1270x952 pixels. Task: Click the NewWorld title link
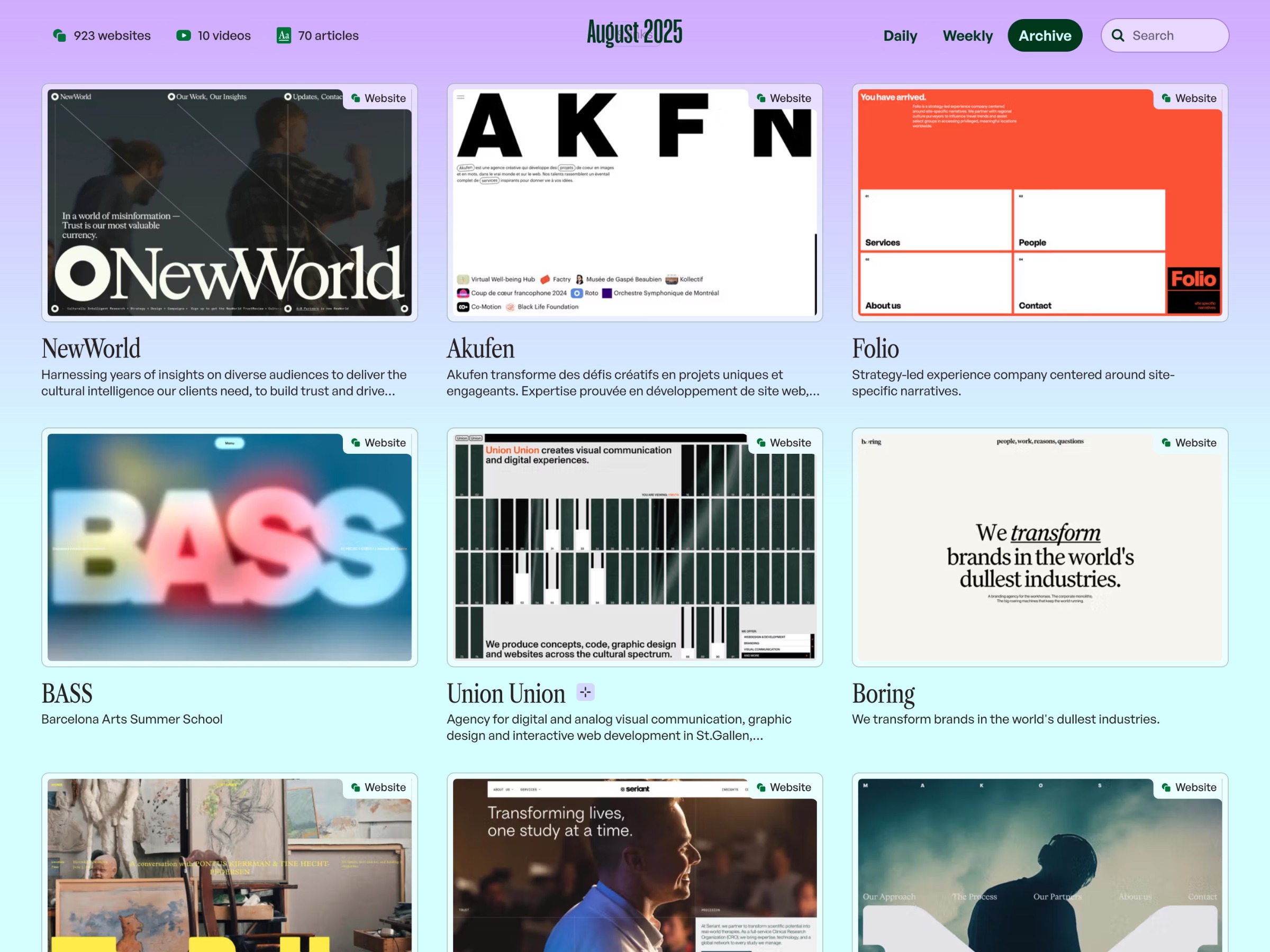[x=90, y=349]
